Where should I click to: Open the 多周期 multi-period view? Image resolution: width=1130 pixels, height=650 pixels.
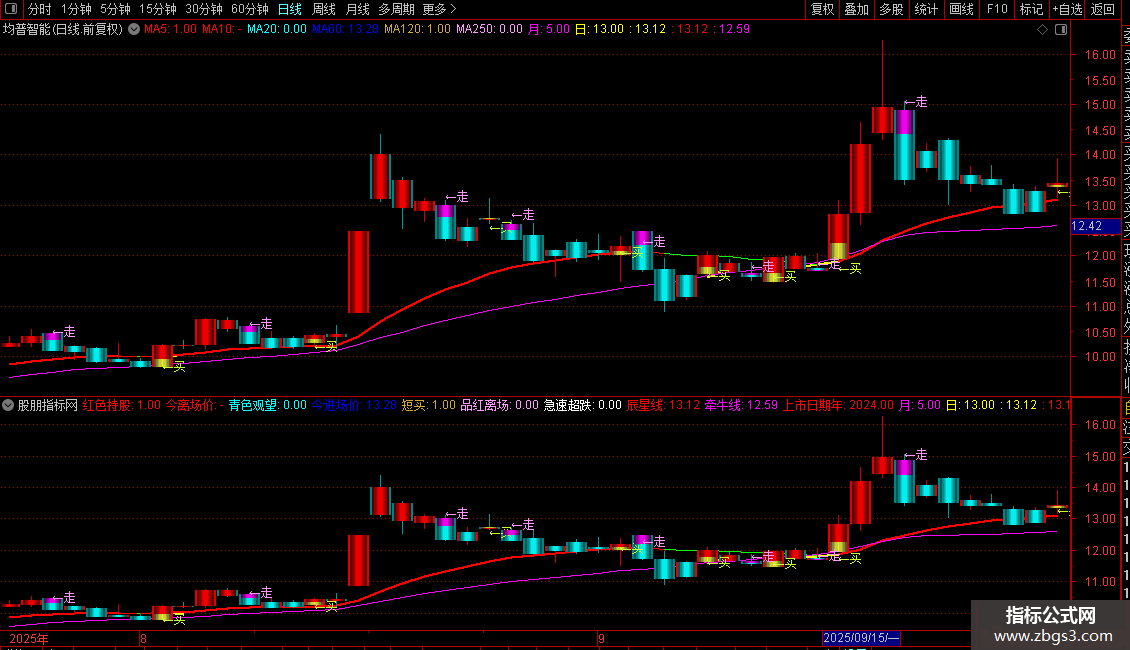396,9
